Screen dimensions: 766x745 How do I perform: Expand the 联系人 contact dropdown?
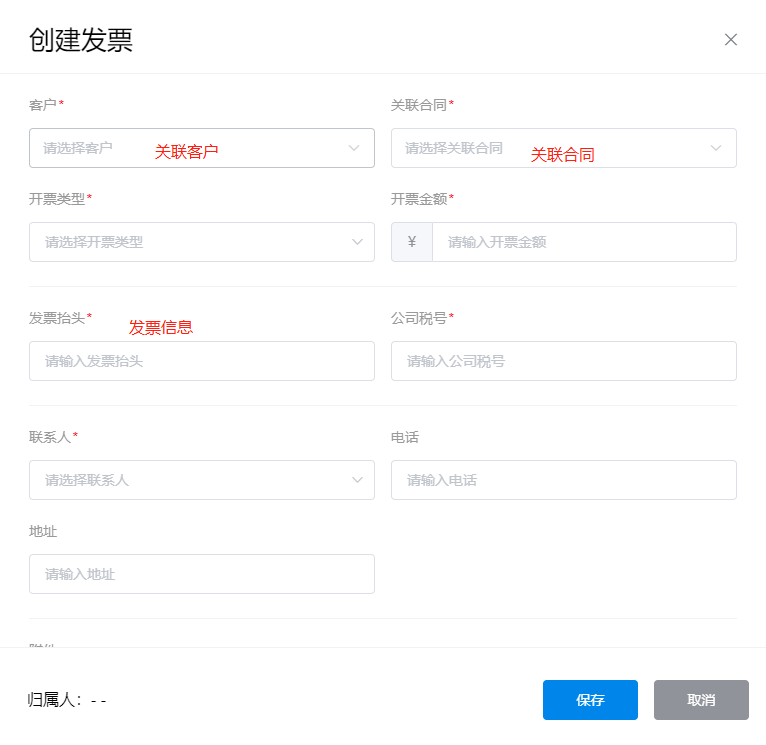click(x=190, y=480)
